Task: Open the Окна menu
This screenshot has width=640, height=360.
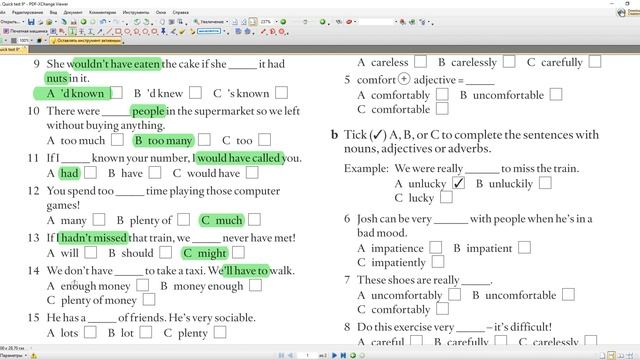Action: [x=161, y=13]
